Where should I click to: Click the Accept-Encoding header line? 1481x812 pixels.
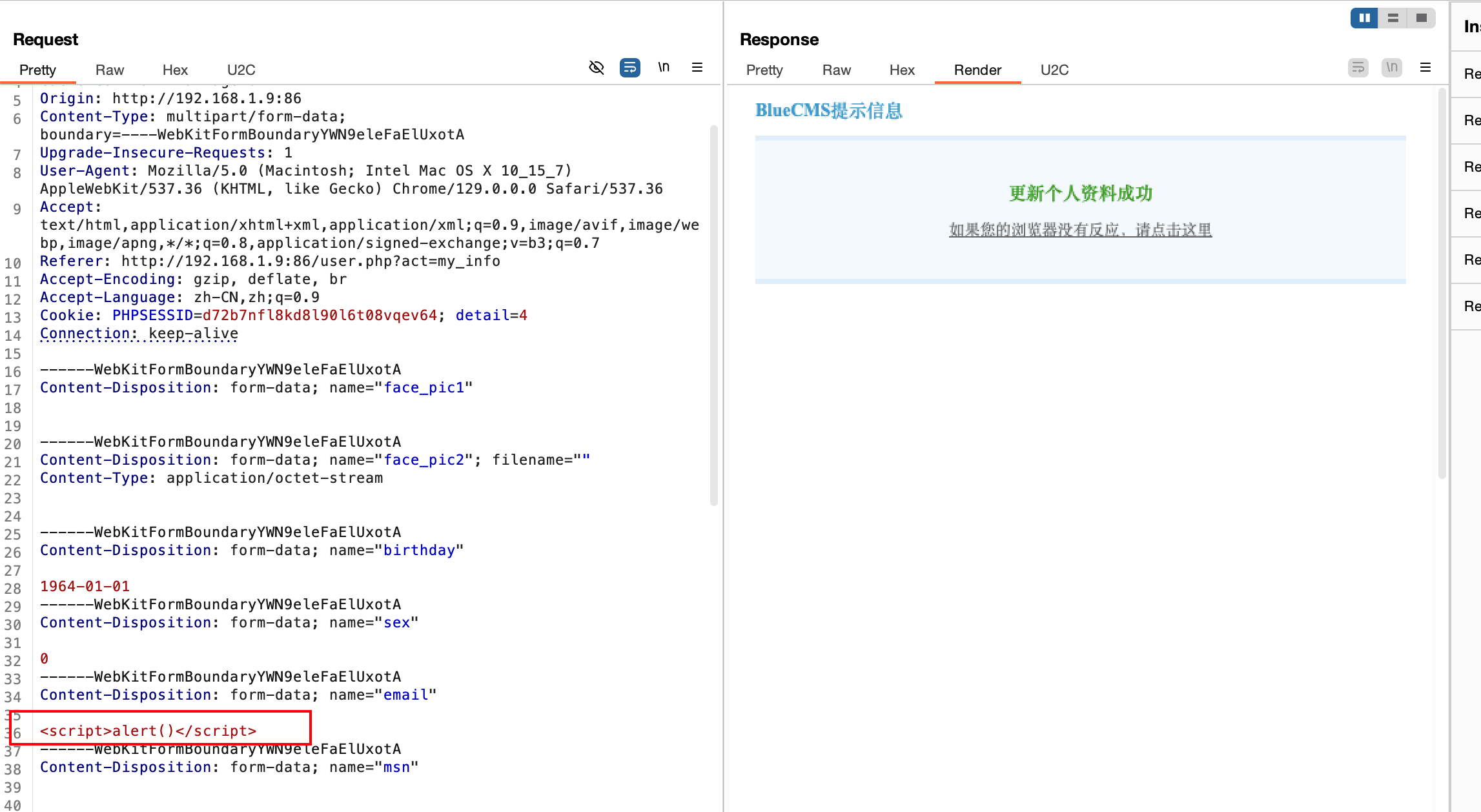tap(193, 279)
